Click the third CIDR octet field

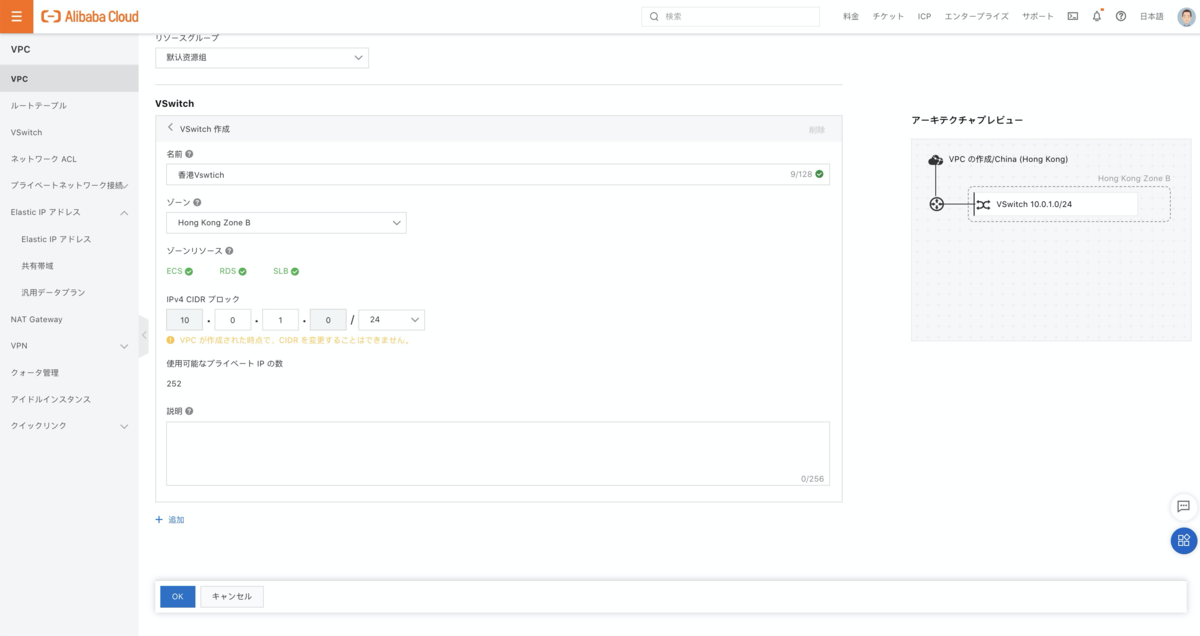(x=281, y=320)
